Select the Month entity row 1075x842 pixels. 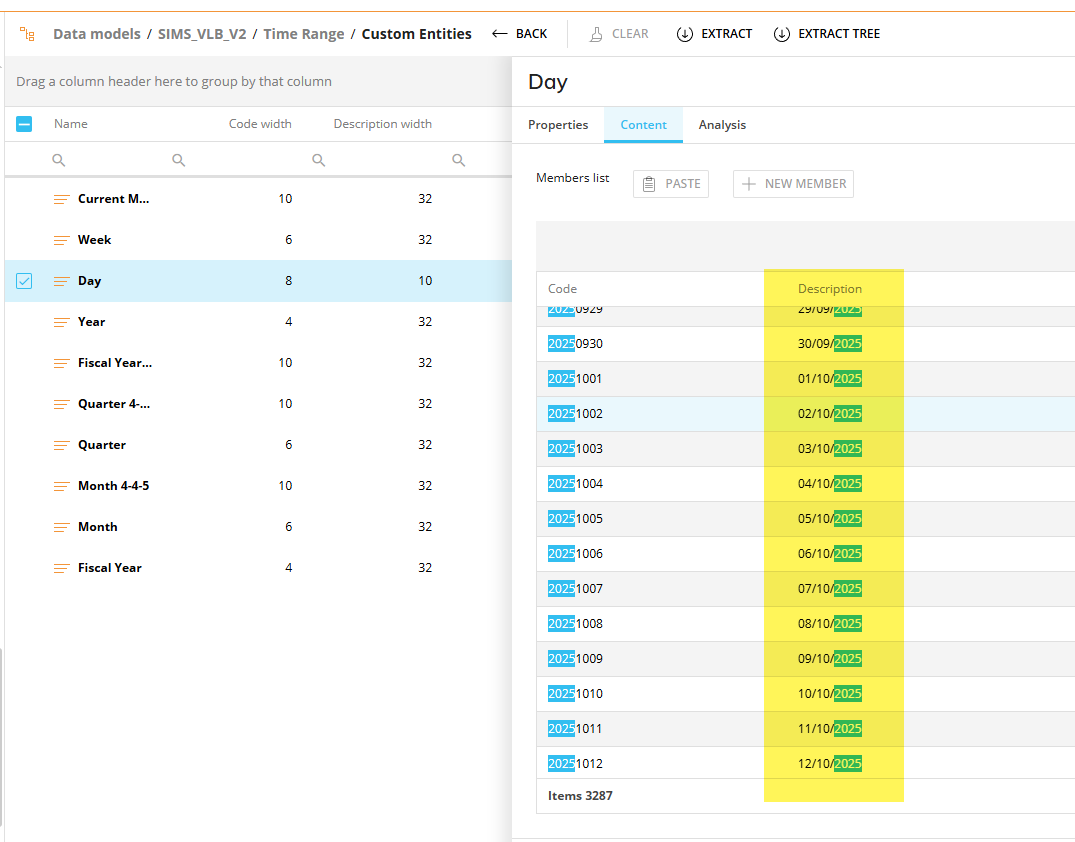(x=258, y=527)
